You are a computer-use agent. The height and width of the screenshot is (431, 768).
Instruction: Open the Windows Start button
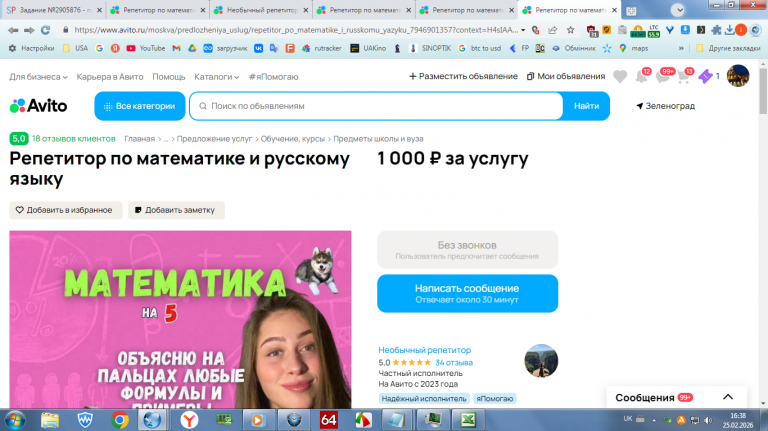(x=14, y=420)
